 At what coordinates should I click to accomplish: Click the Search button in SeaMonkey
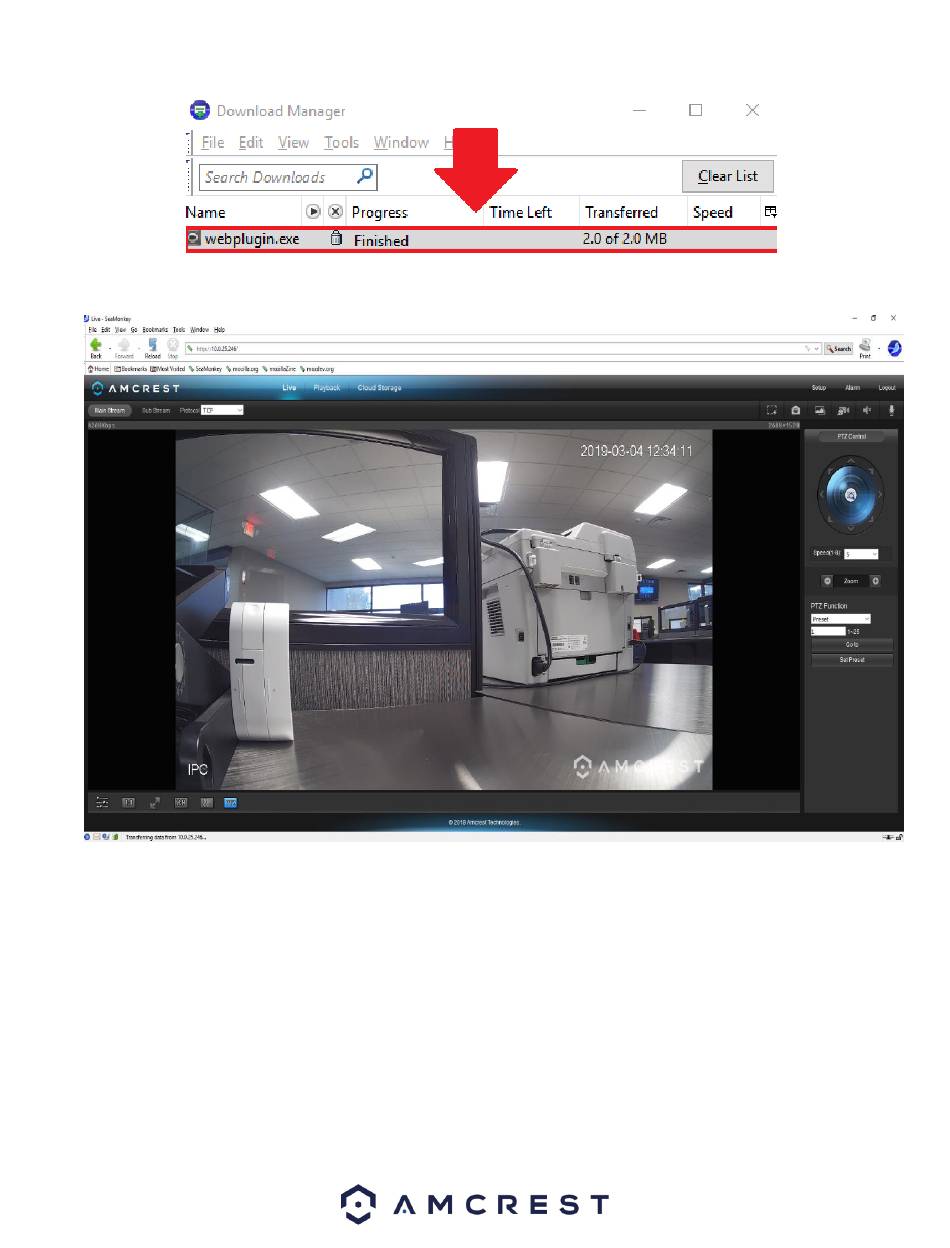[x=838, y=348]
